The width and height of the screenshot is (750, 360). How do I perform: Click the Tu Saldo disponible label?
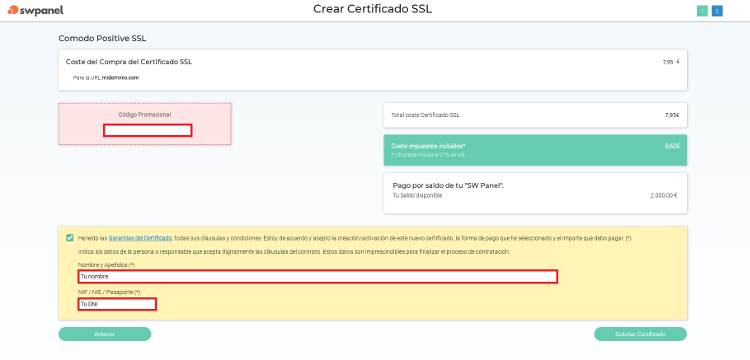tap(417, 196)
